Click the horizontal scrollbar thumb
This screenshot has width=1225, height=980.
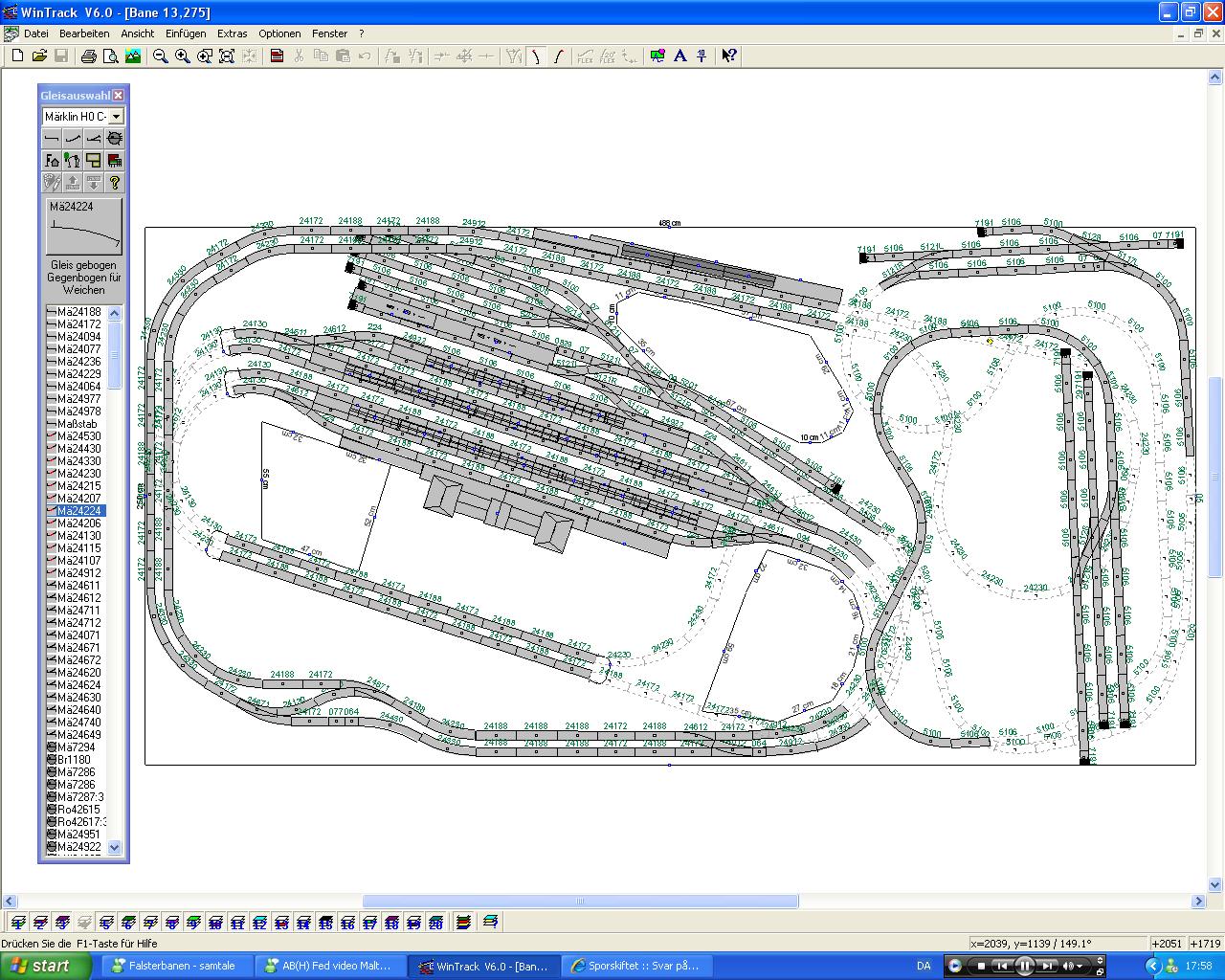point(580,901)
